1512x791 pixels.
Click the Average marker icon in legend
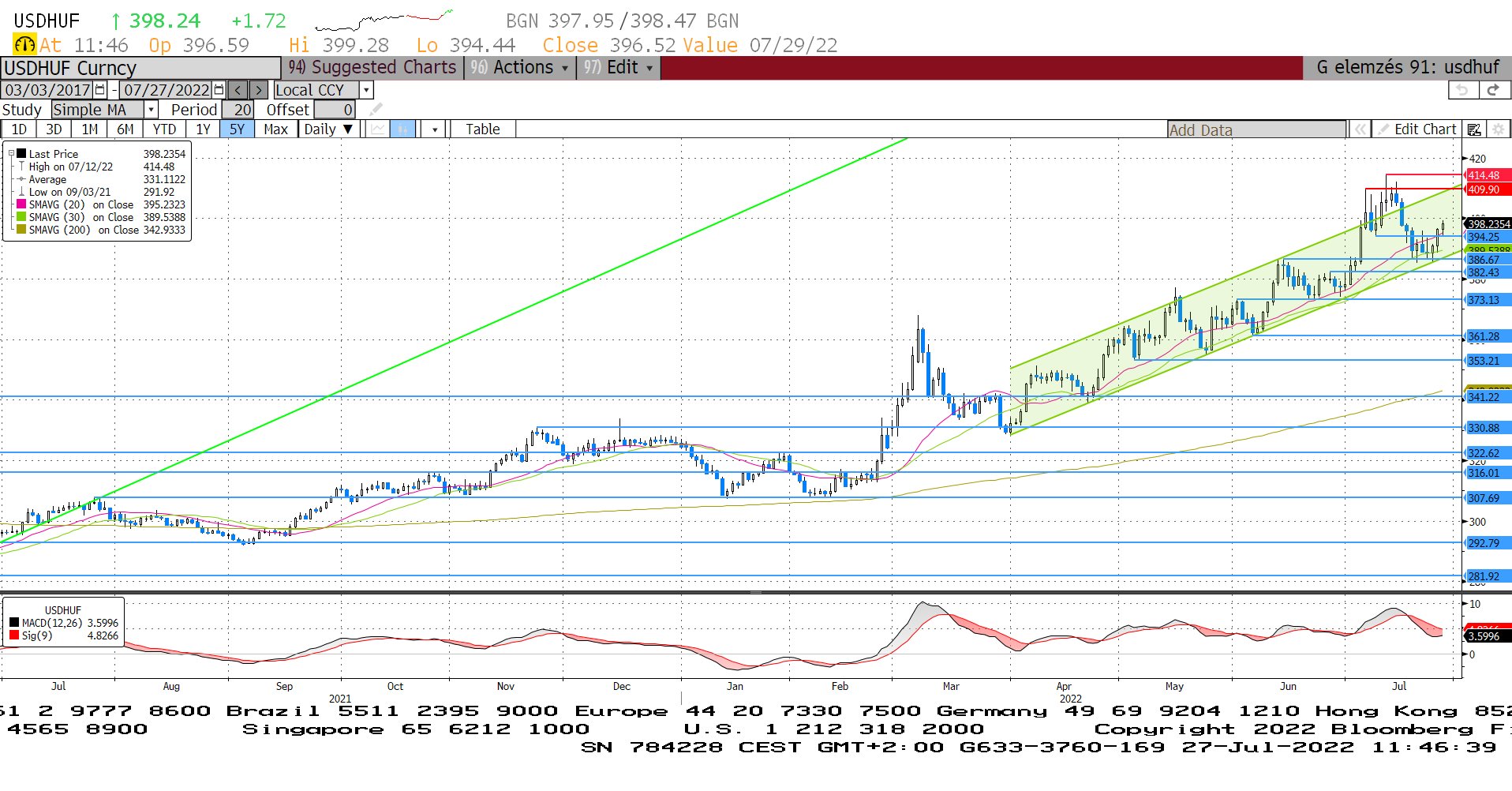tap(21, 179)
